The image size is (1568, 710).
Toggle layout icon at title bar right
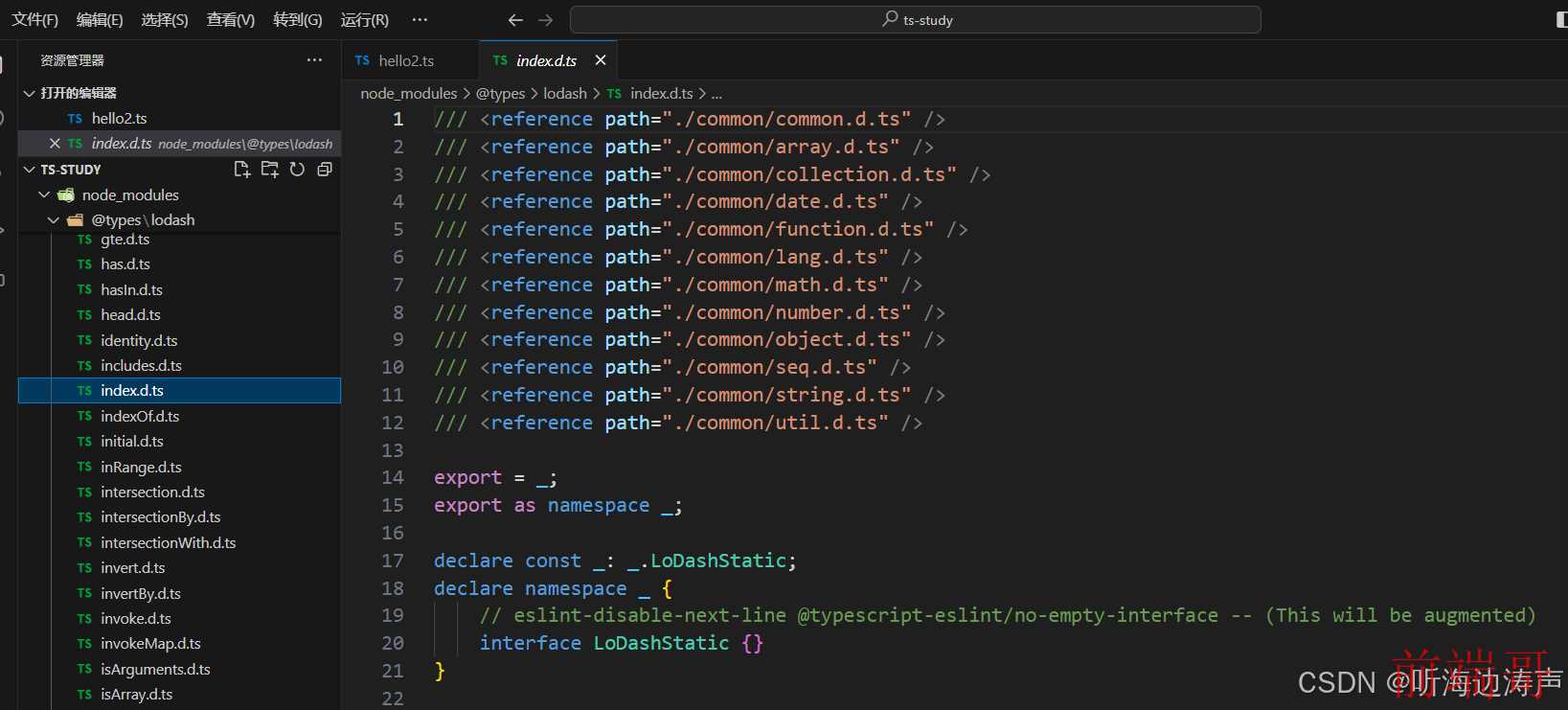coord(1562,19)
